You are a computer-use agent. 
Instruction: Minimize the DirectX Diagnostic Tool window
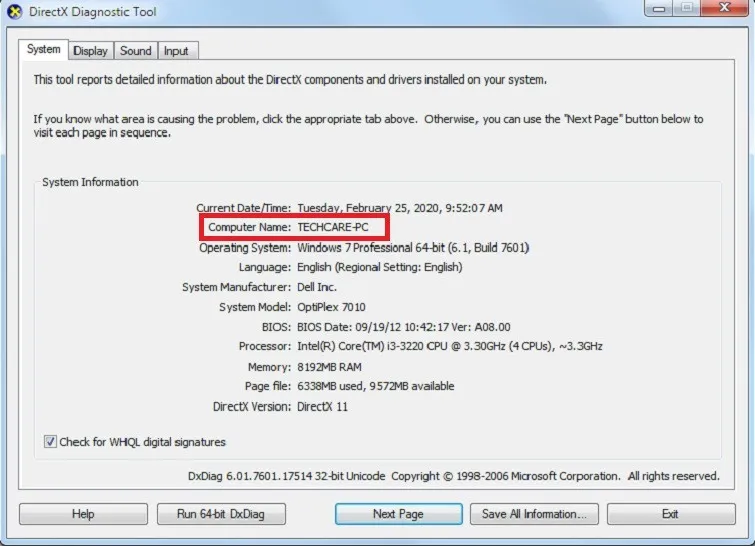[659, 9]
